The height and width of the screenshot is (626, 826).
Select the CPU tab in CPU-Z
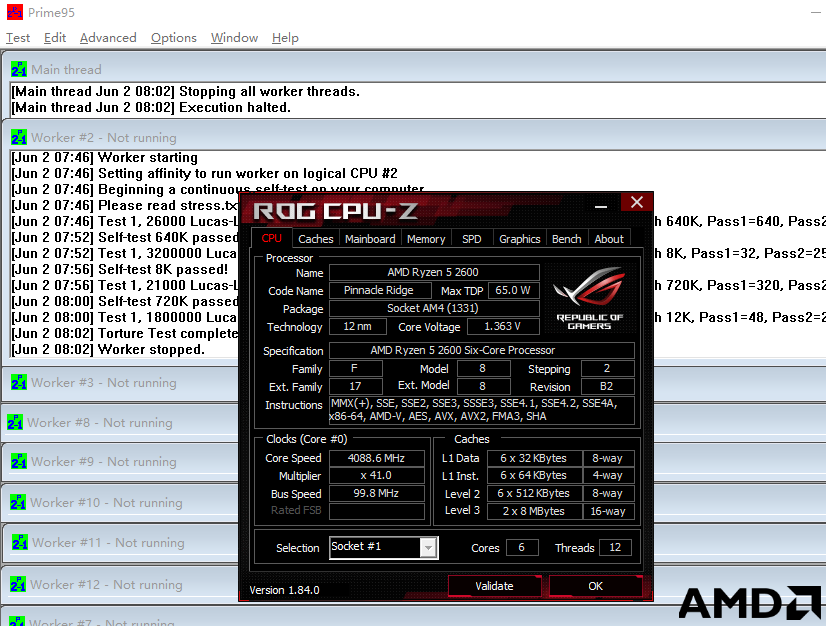pyautogui.click(x=271, y=238)
